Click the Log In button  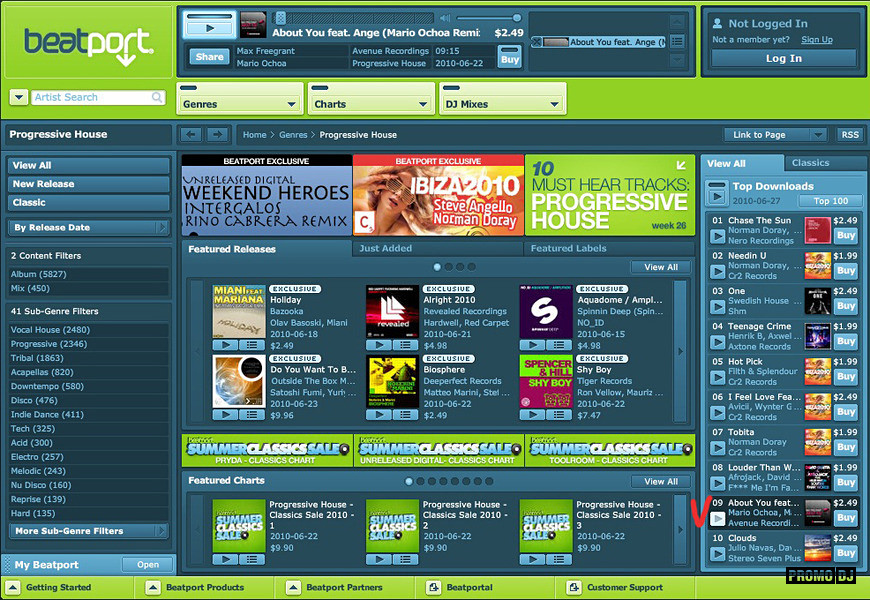coord(783,58)
